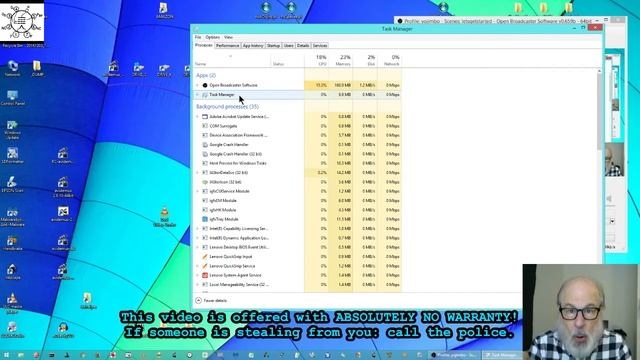Sort processes by Network column

390,60
